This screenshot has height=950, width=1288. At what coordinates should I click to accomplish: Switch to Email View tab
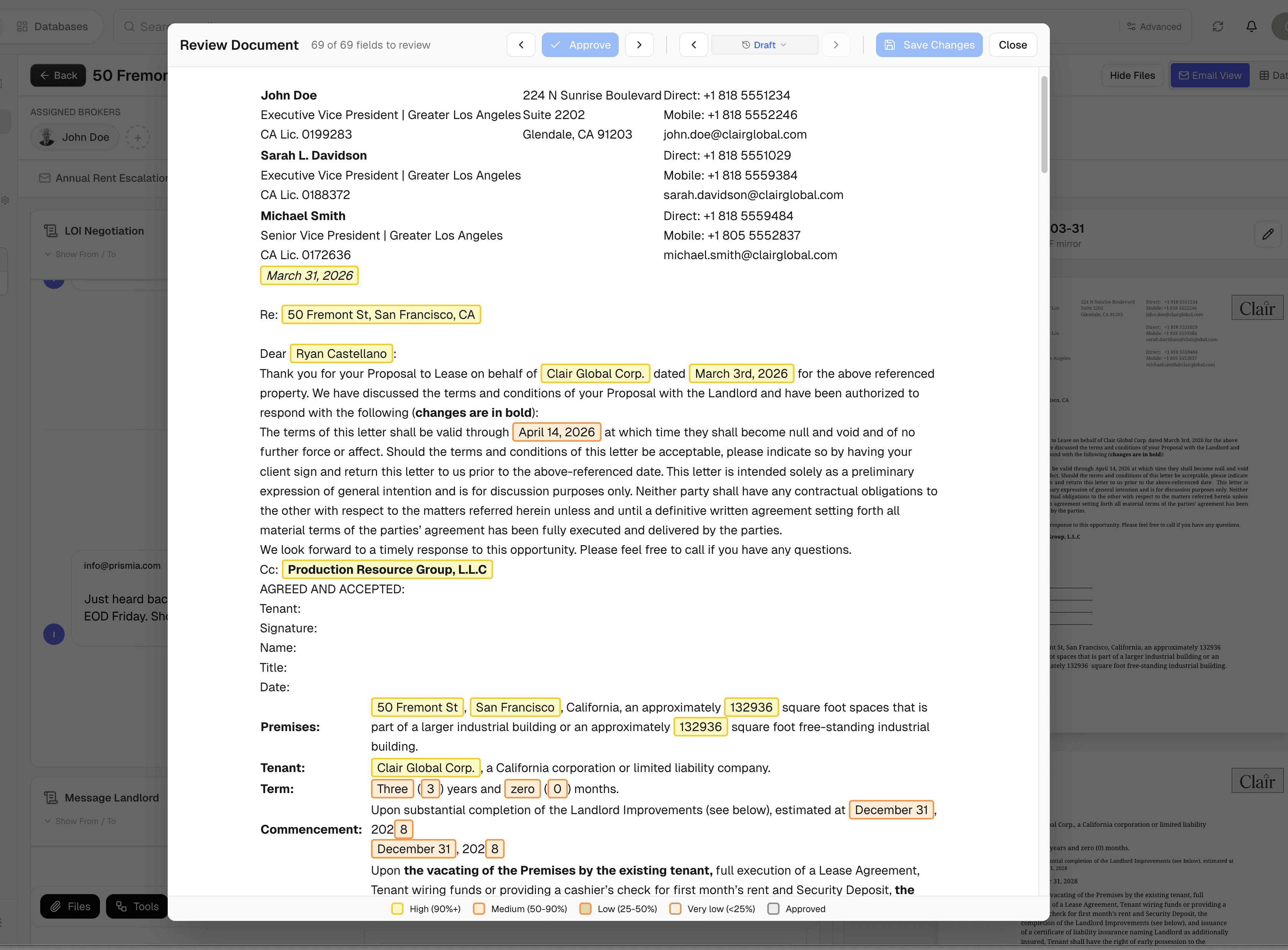[x=1210, y=75]
